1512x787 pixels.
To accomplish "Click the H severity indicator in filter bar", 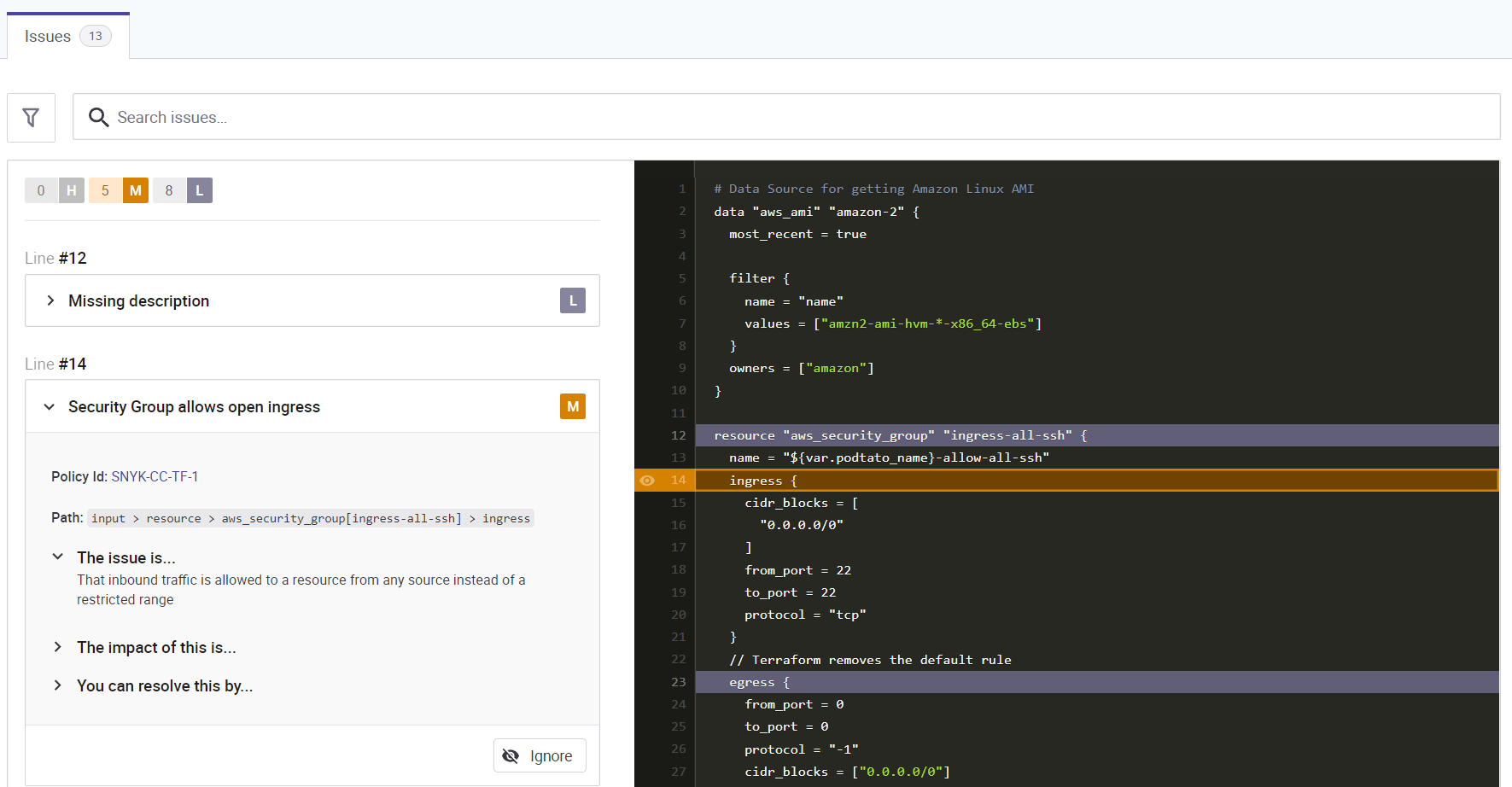I will click(72, 190).
